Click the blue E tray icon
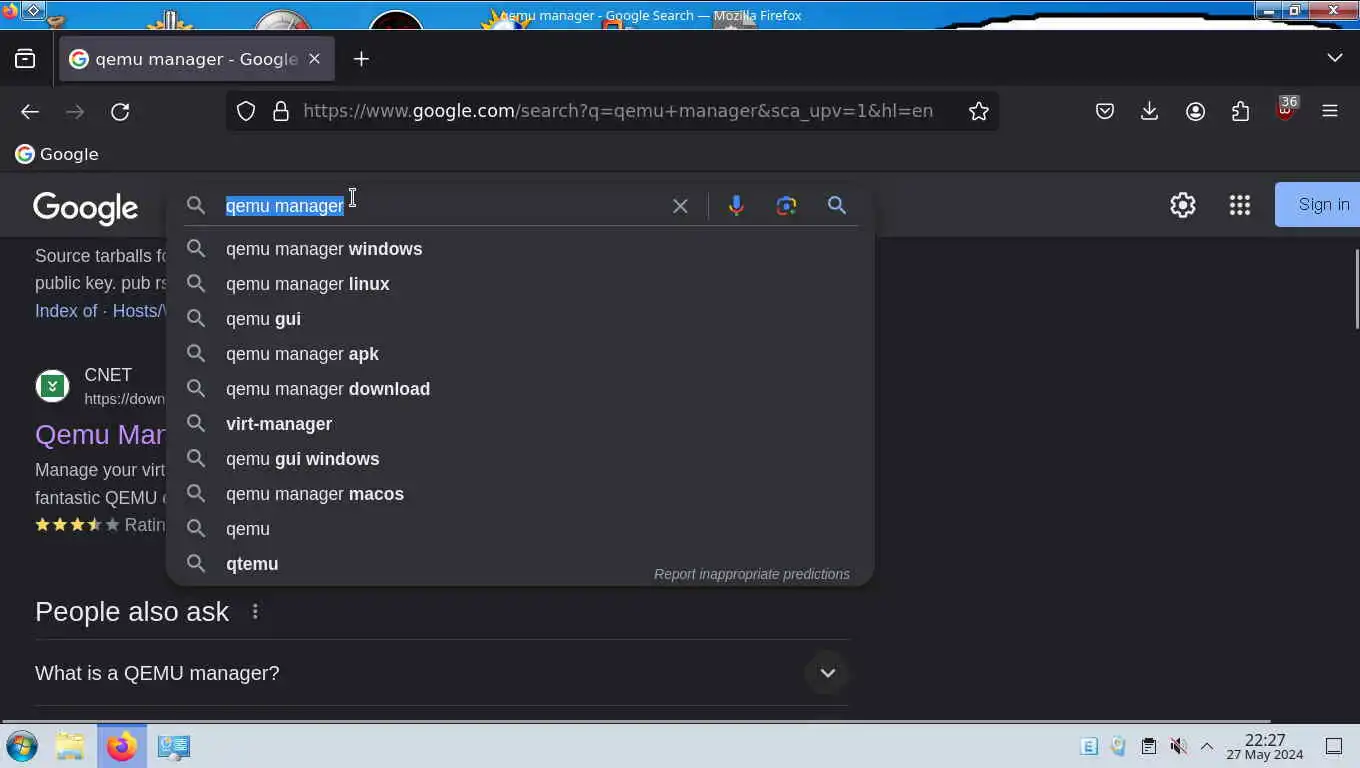Image resolution: width=1360 pixels, height=768 pixels. pos(1090,746)
